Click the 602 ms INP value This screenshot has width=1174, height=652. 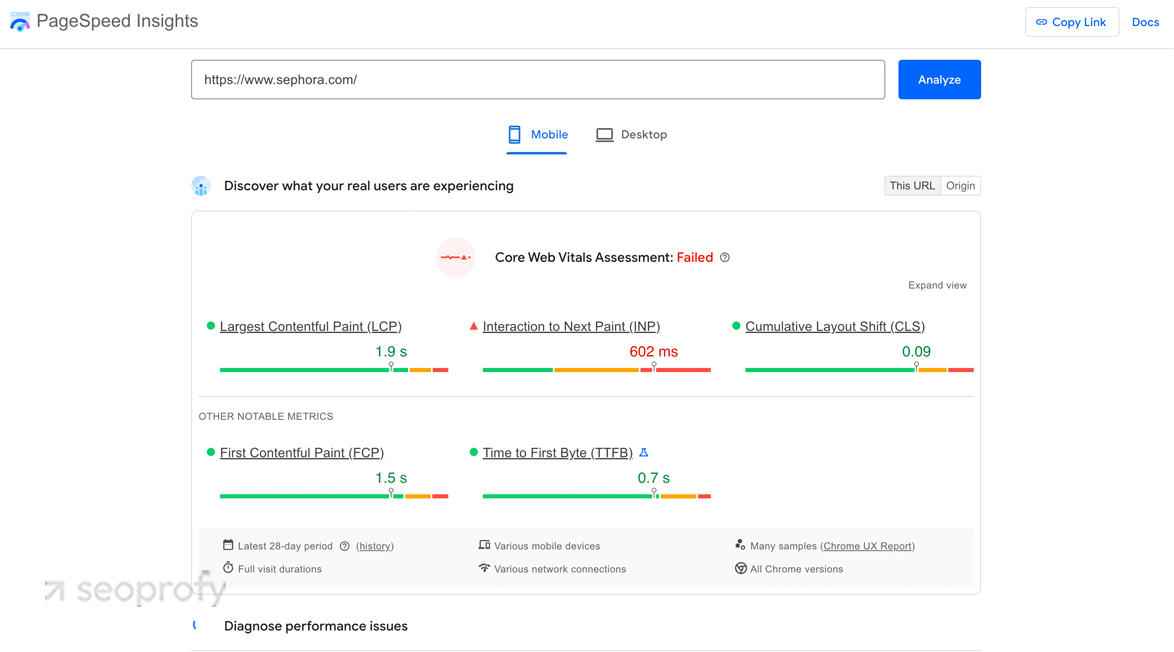pos(654,352)
